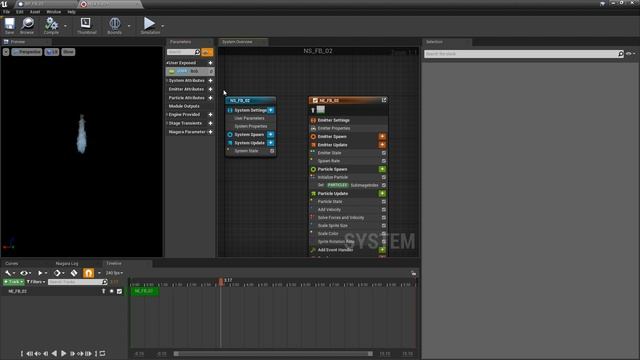Add module to Emitter Update
Image resolution: width=640 pixels, height=360 pixels.
click(382, 144)
